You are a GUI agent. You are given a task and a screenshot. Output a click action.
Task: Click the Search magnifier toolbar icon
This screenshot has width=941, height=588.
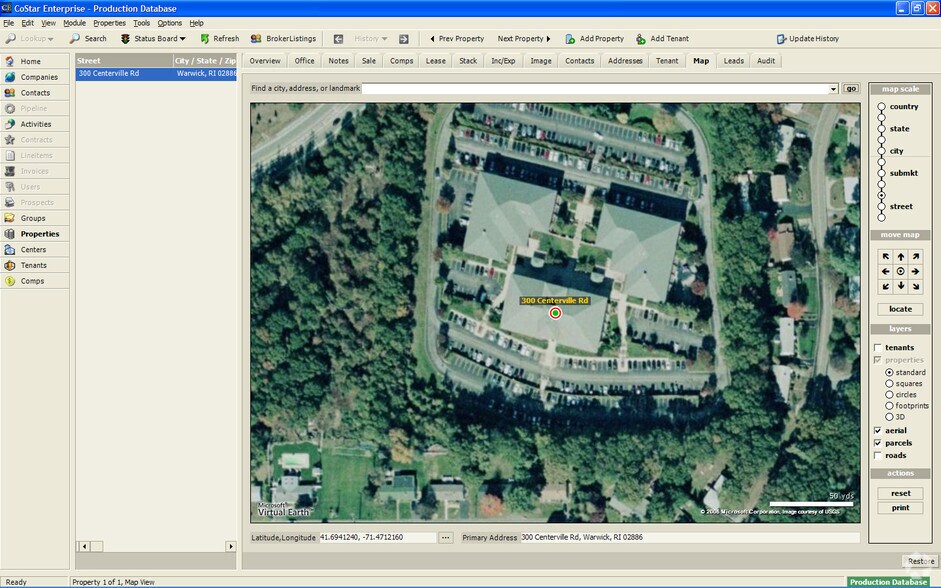coord(75,39)
